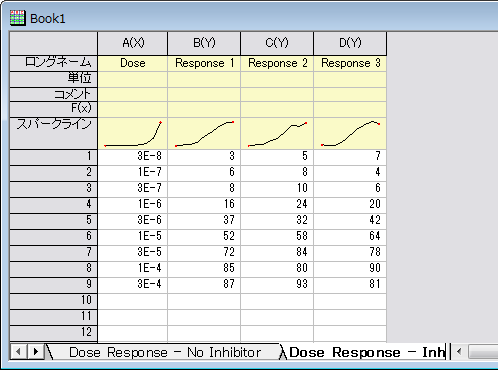Open the Dose column sparkline
The width and height of the screenshot is (498, 370).
(133, 133)
